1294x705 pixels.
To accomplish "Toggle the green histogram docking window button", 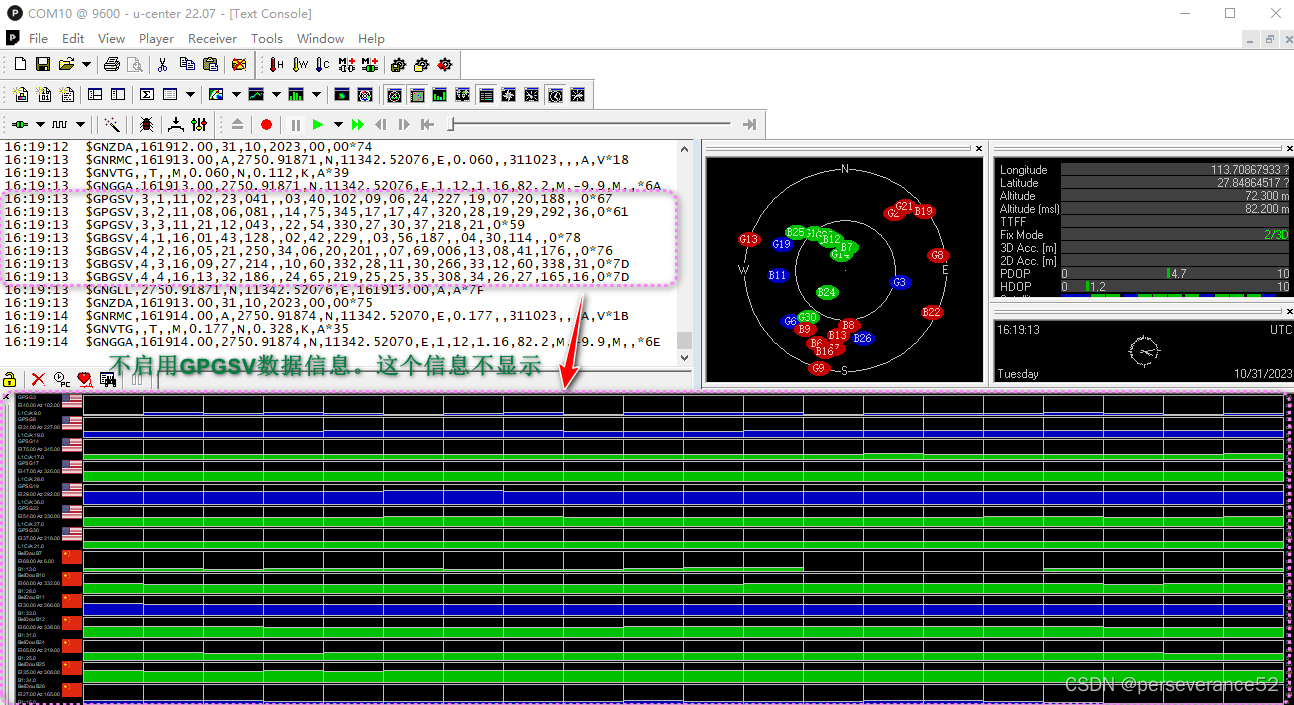I will tap(441, 95).
